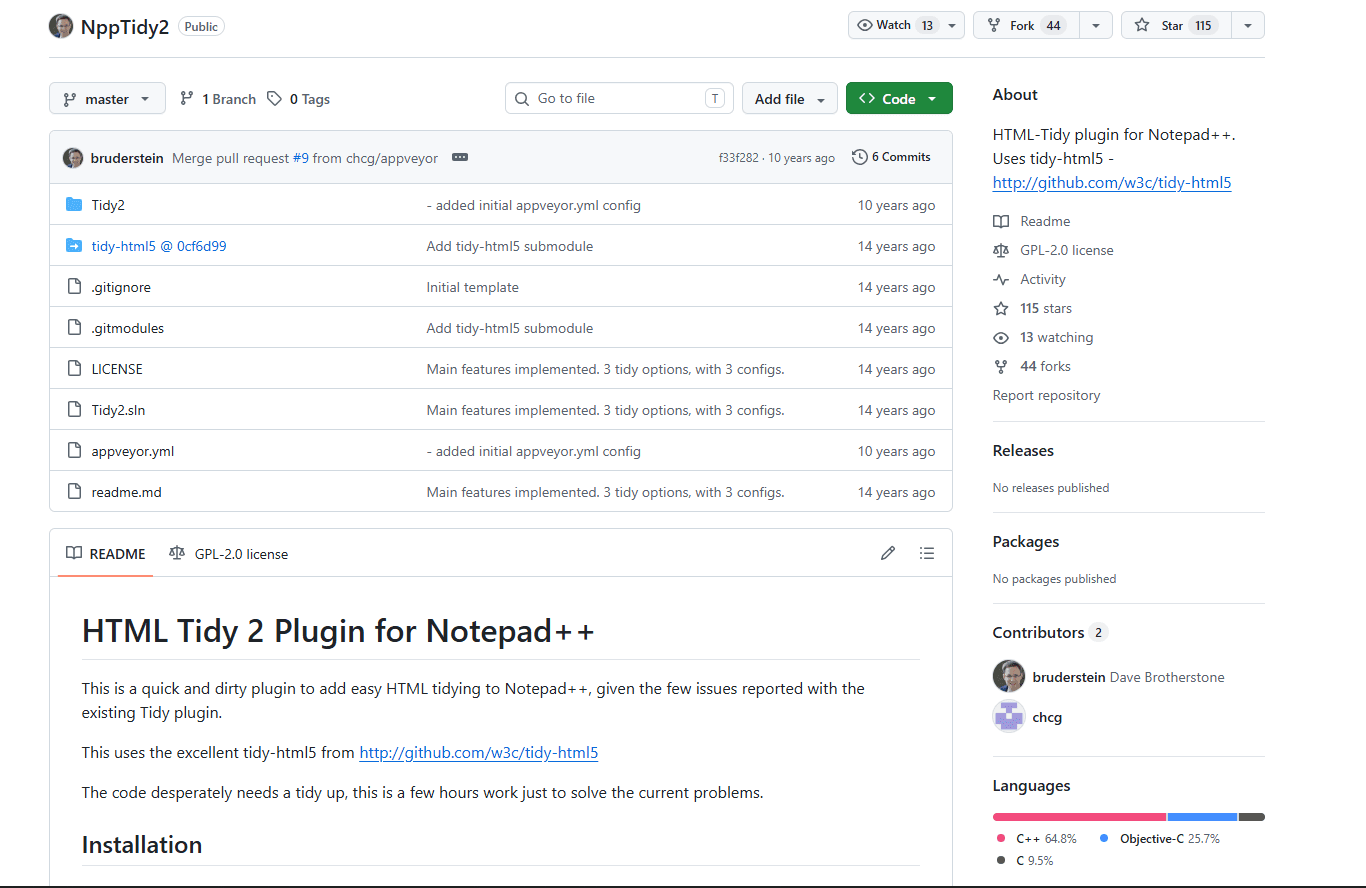Open the dropdown arrow next to Fork
The height and width of the screenshot is (888, 1366).
(1096, 26)
